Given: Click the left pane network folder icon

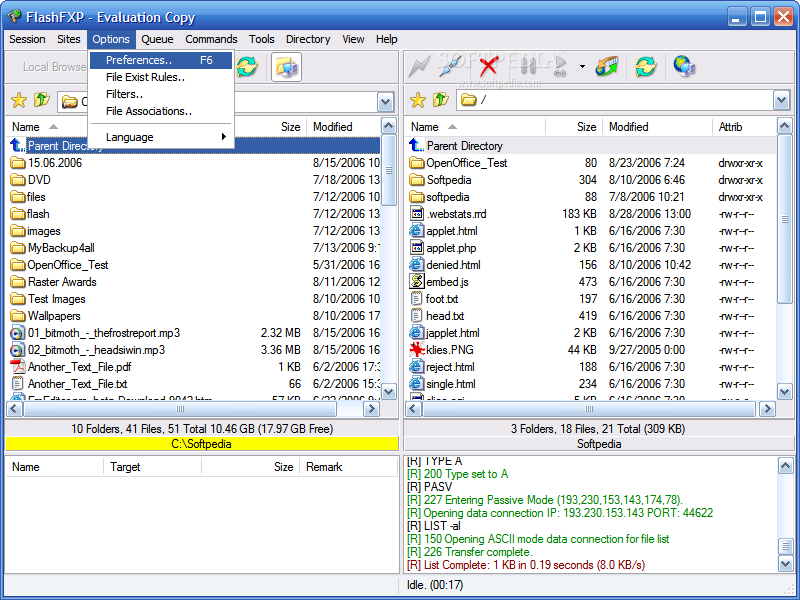Looking at the screenshot, I should coord(286,67).
